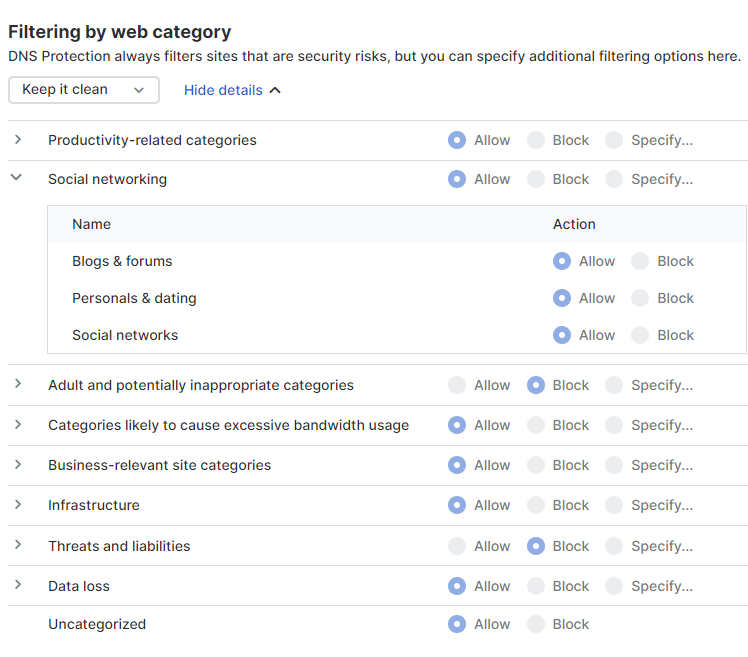748x657 pixels.
Task: Select Allow for Adult and inappropriate categories
Action: (x=457, y=385)
